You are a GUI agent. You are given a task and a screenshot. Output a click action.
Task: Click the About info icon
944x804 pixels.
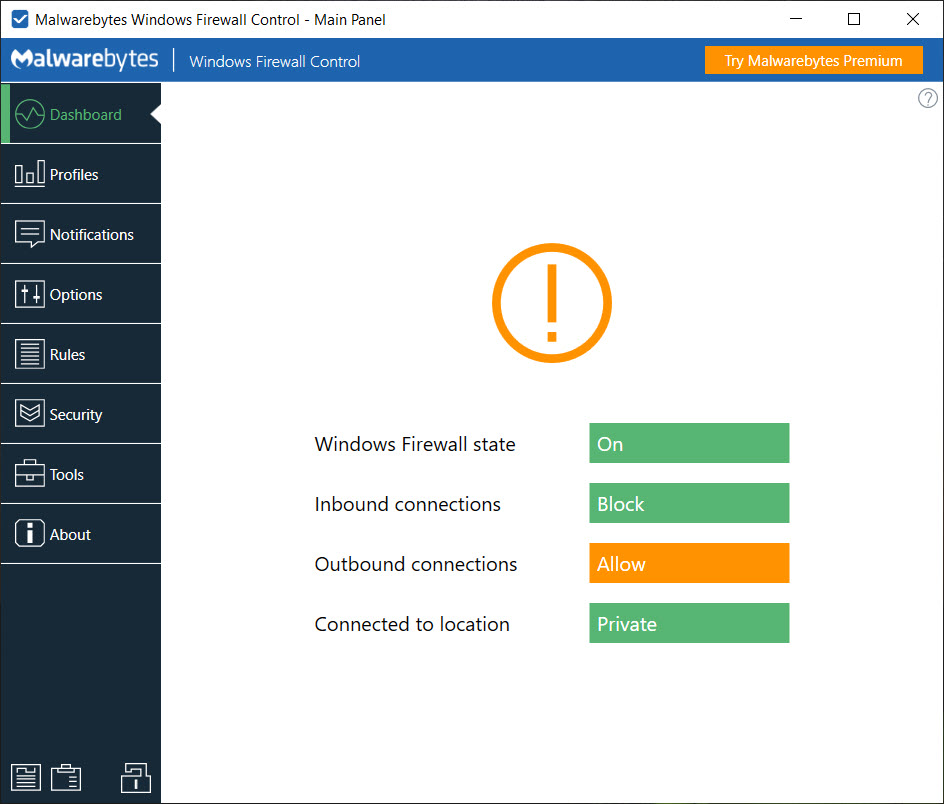(29, 534)
